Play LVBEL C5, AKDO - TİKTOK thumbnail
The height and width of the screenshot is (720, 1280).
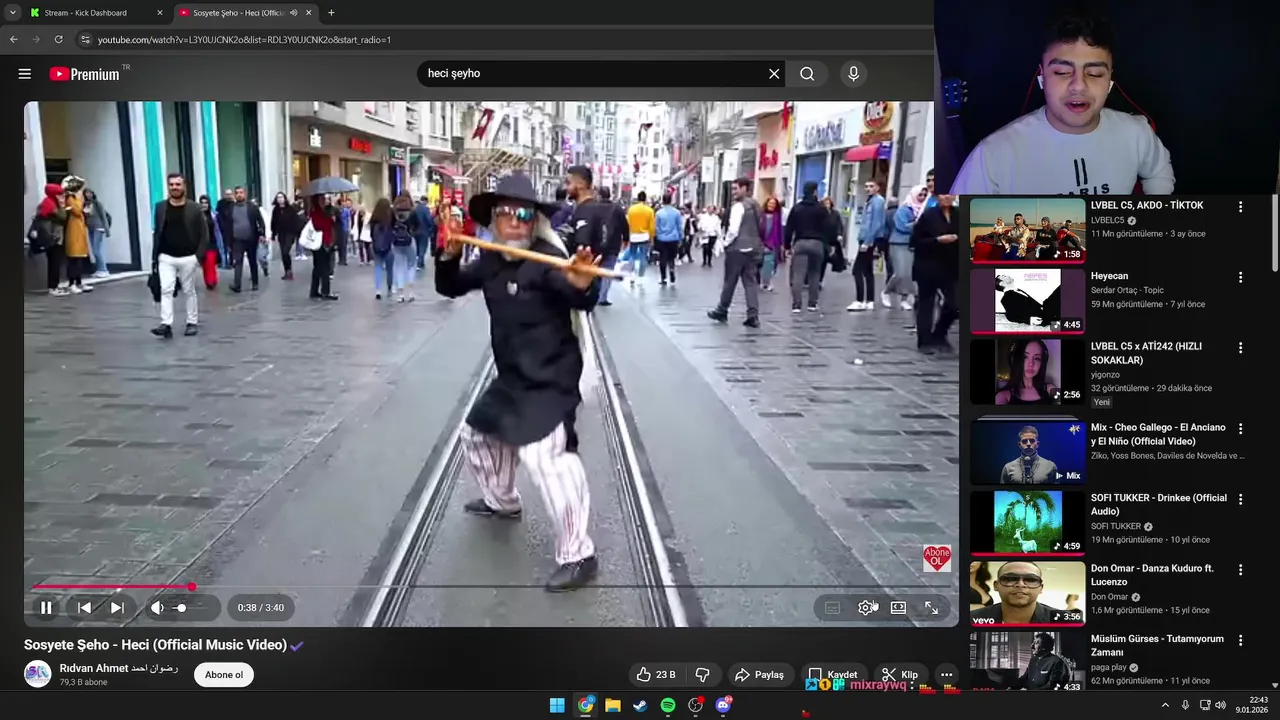click(1027, 230)
